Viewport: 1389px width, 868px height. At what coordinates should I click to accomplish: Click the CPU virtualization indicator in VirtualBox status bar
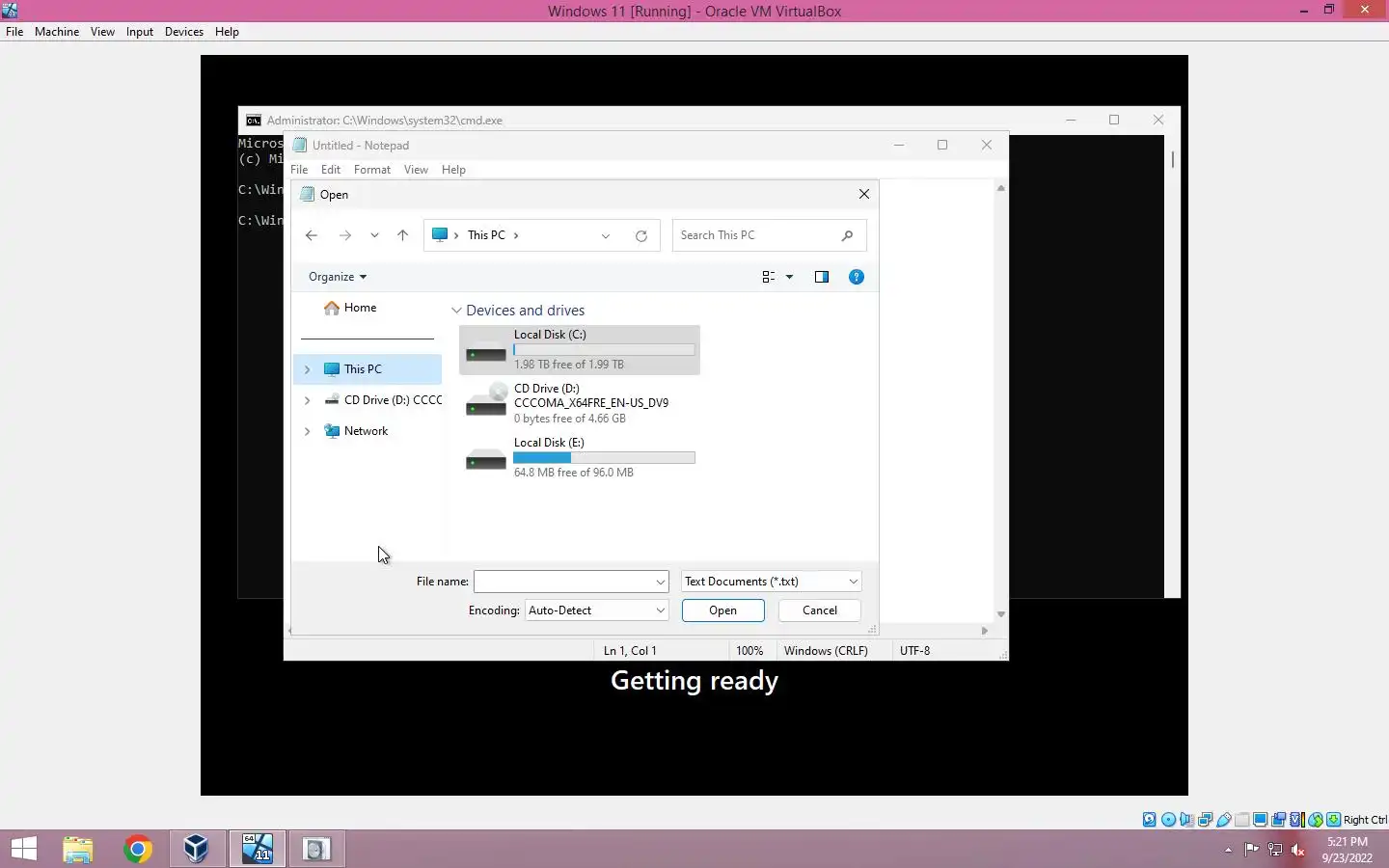(1296, 820)
